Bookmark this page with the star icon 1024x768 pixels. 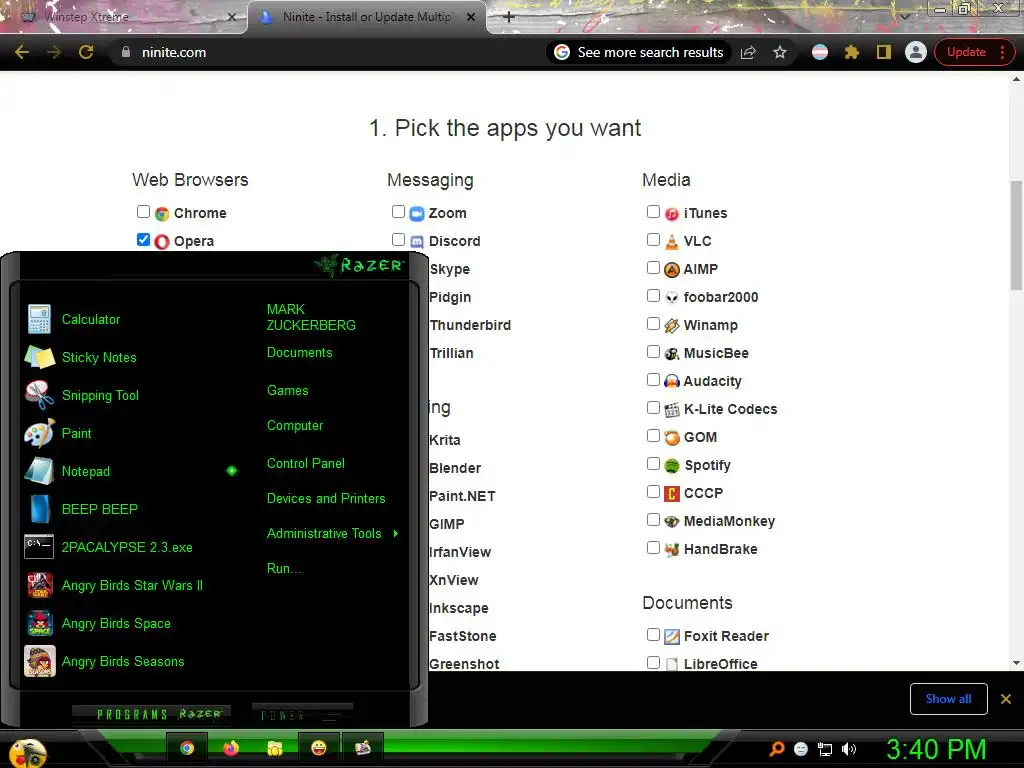tap(780, 52)
